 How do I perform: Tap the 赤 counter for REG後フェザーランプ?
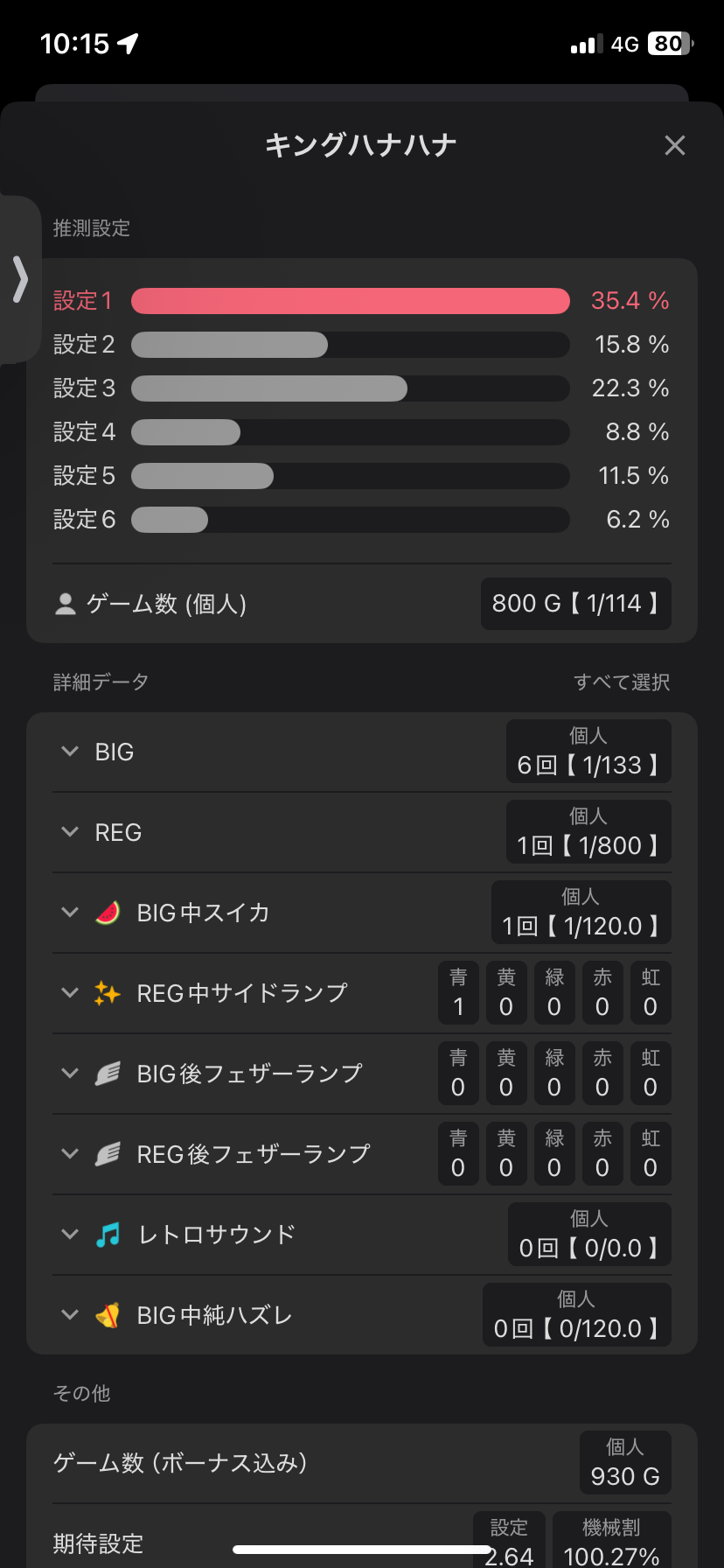click(x=602, y=1154)
